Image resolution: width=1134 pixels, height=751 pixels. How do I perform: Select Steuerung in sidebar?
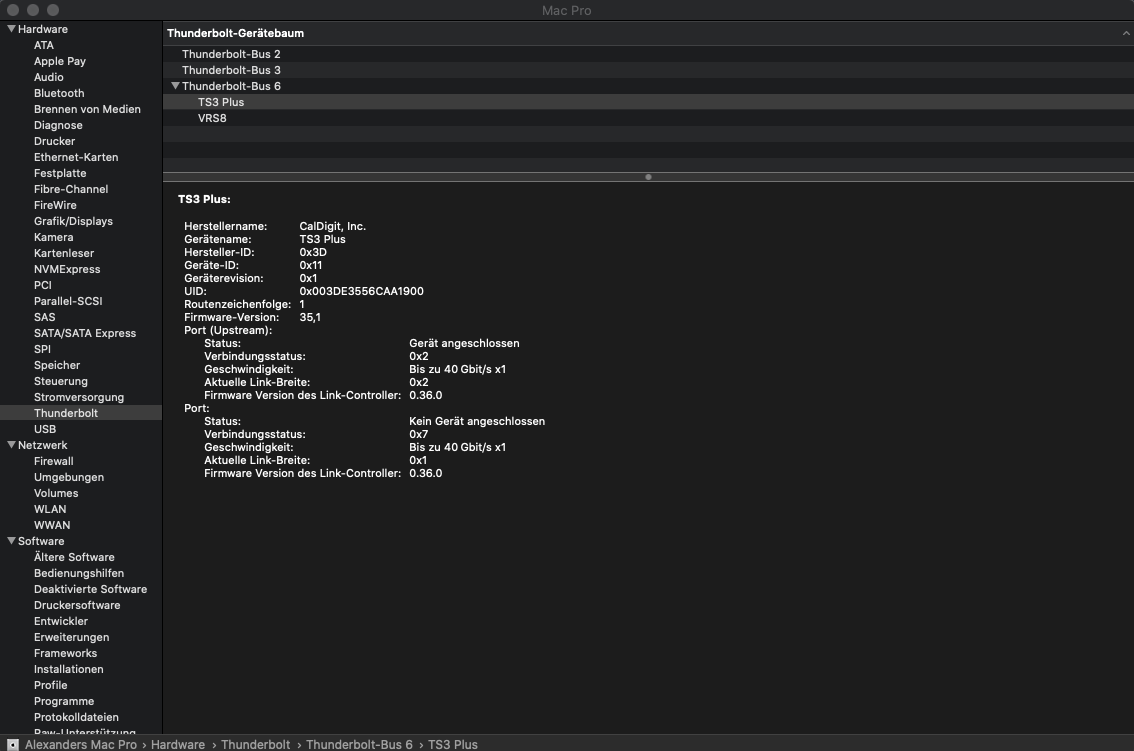61,381
